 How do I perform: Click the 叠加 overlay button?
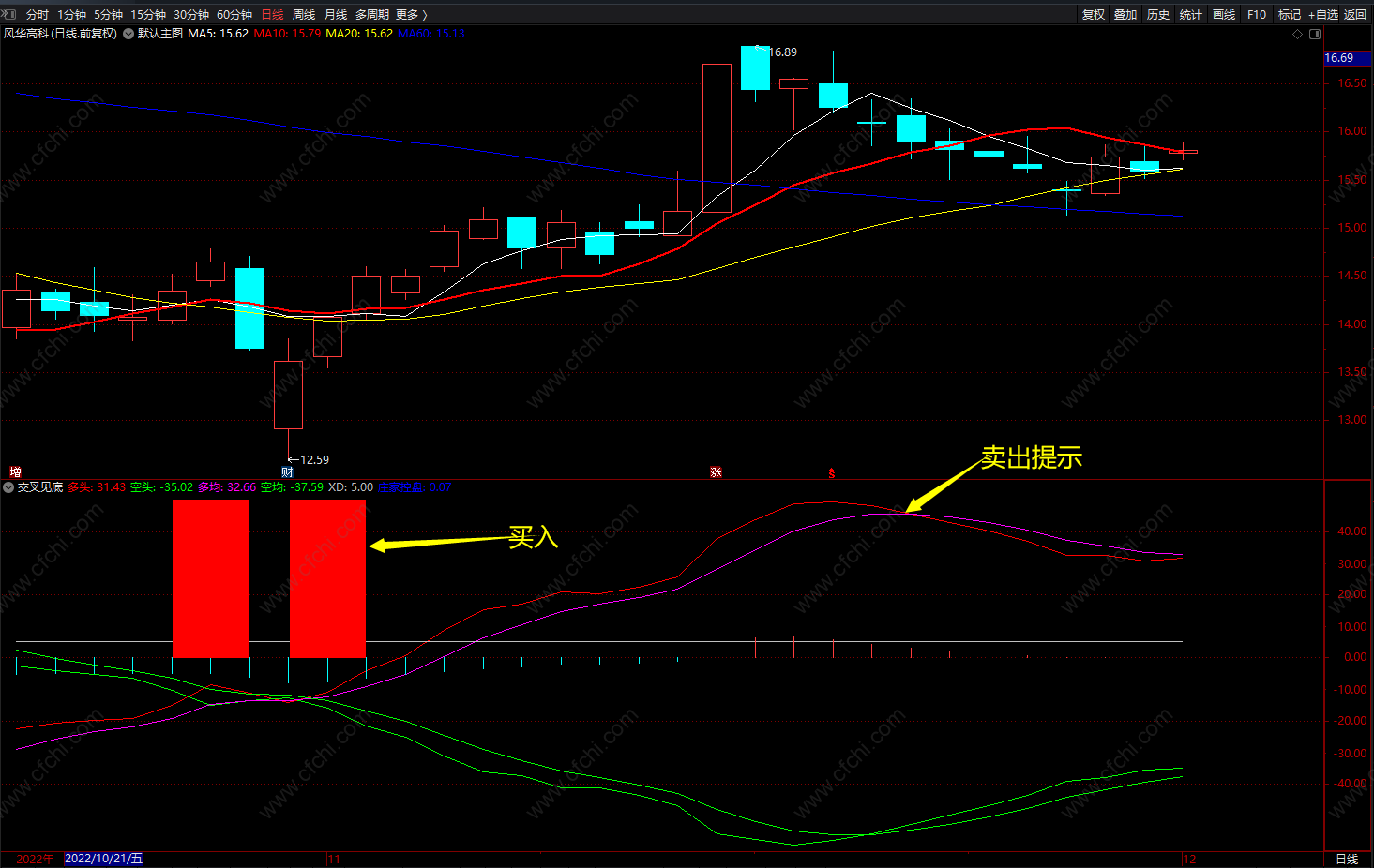[1125, 14]
